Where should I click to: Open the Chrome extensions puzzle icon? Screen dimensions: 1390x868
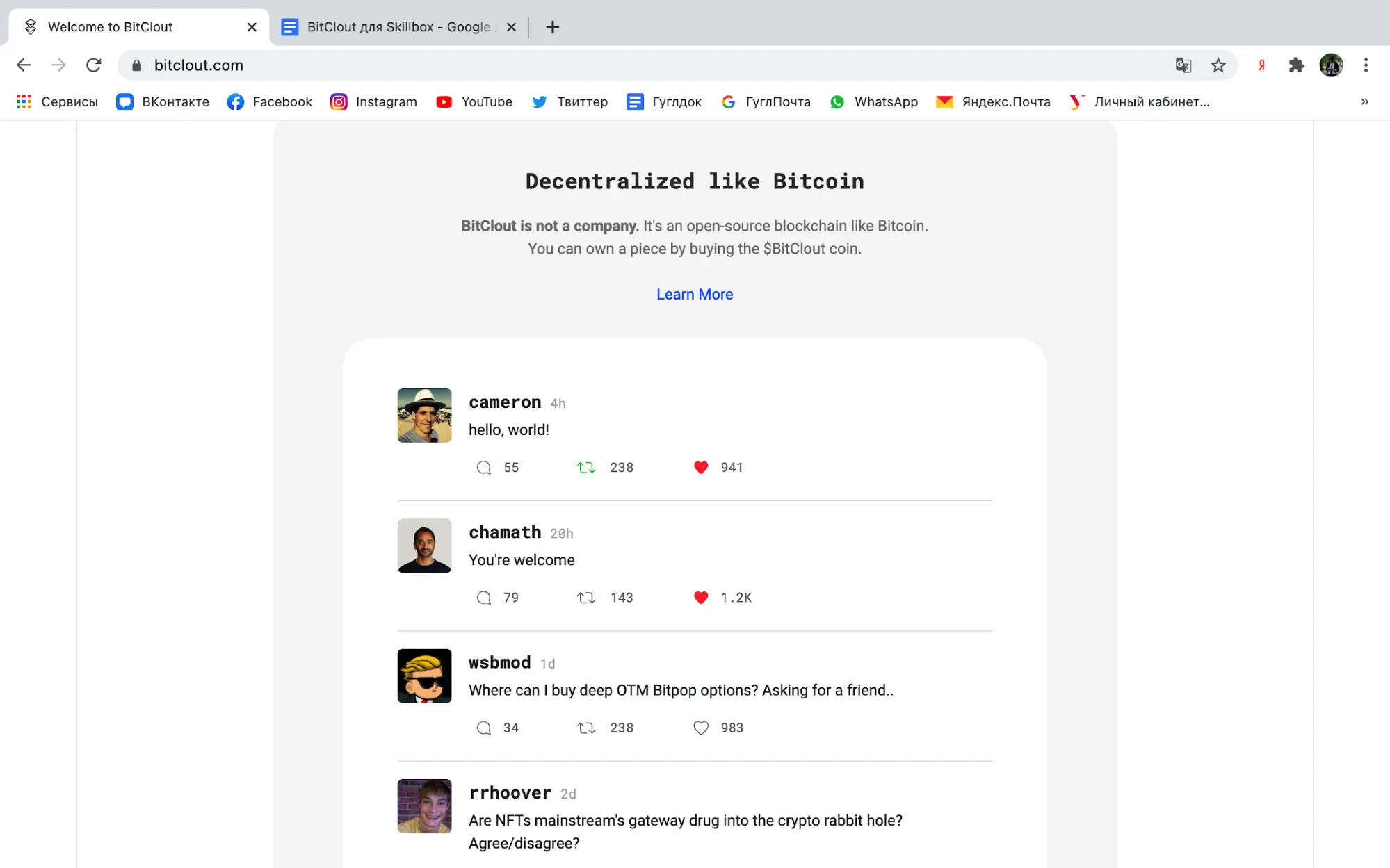pyautogui.click(x=1296, y=65)
